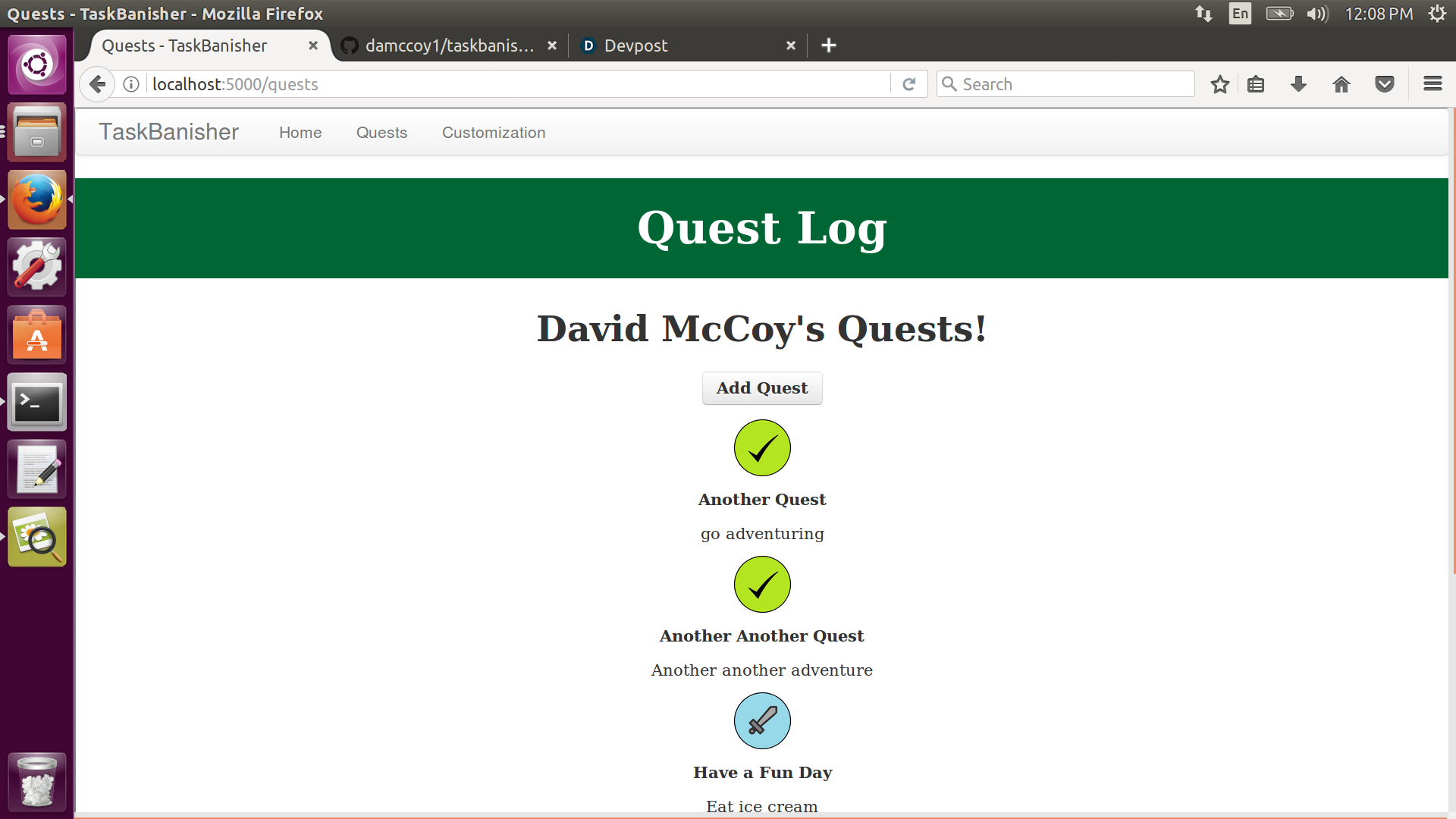Image resolution: width=1456 pixels, height=819 pixels.
Task: Open the Customization navigation link
Action: tap(494, 133)
